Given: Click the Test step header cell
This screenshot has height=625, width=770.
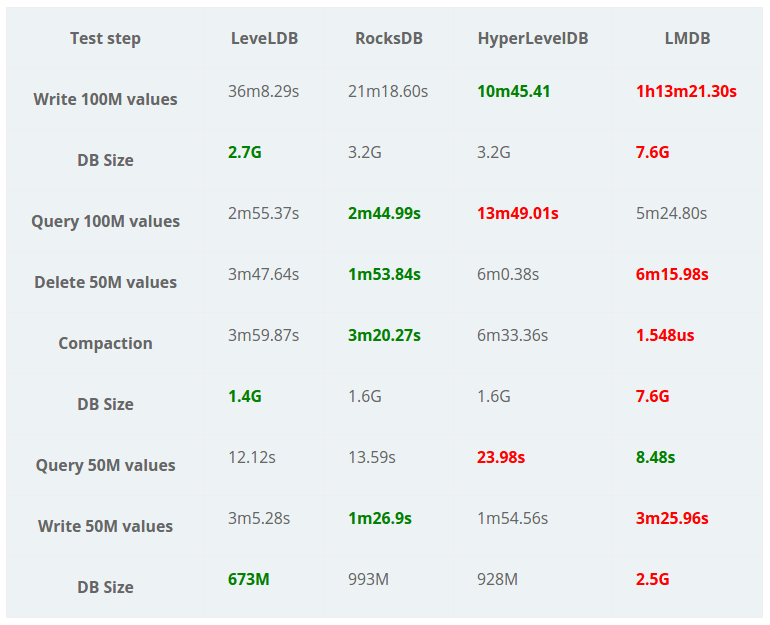Looking at the screenshot, I should pos(105,39).
